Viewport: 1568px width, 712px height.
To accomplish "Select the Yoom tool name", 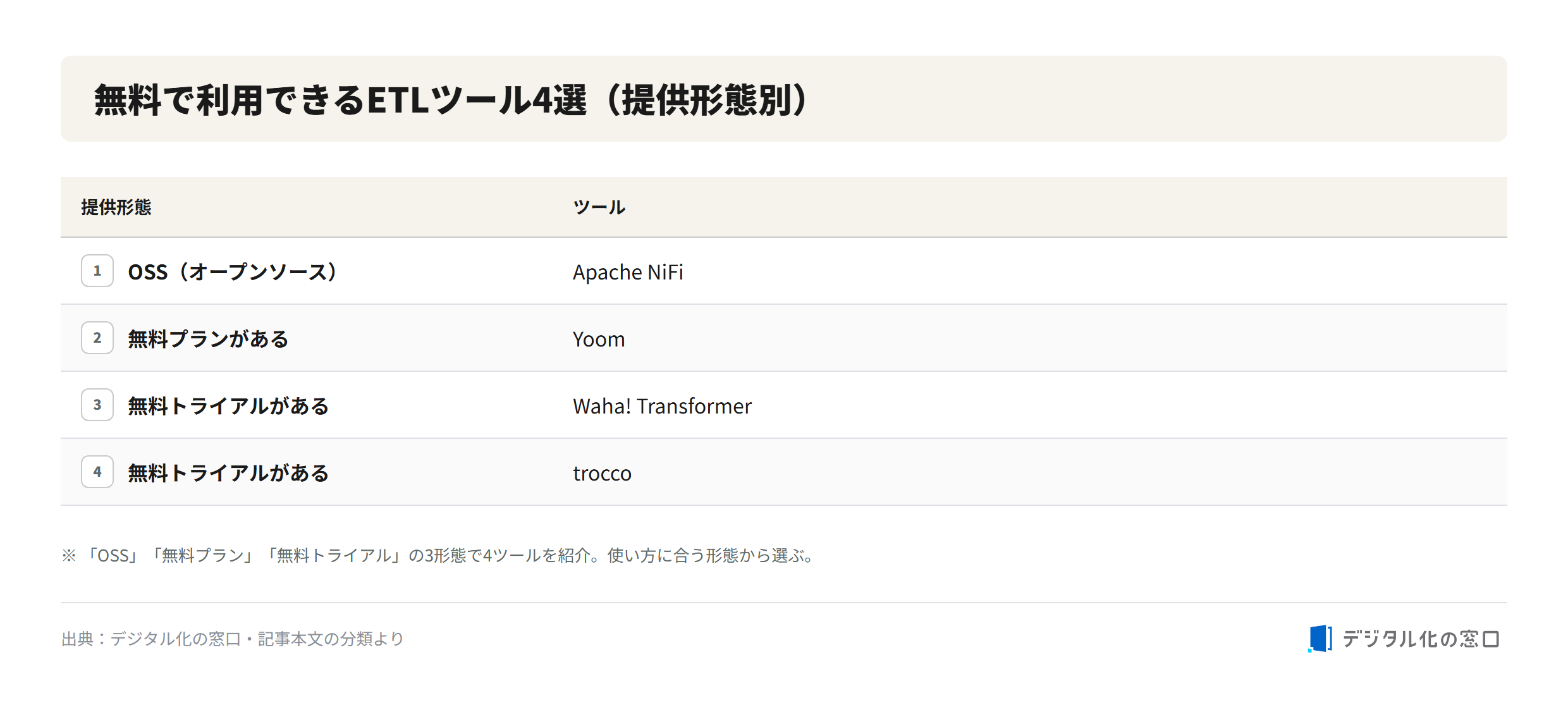I will (x=599, y=339).
